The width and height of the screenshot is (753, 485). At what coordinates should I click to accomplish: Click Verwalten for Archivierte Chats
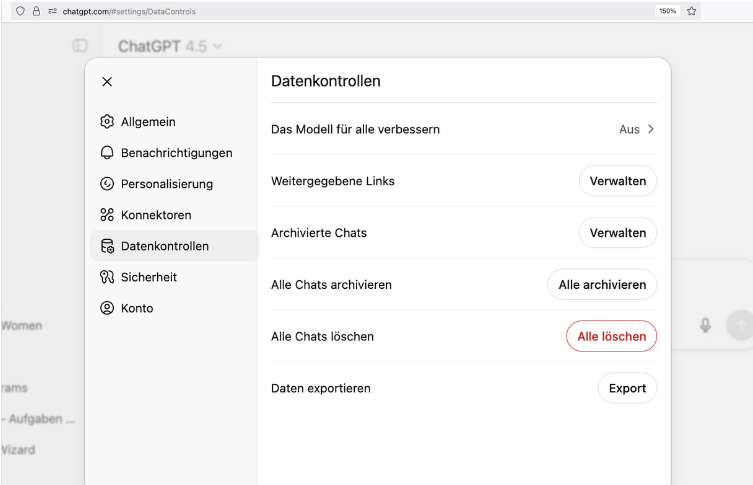(618, 233)
